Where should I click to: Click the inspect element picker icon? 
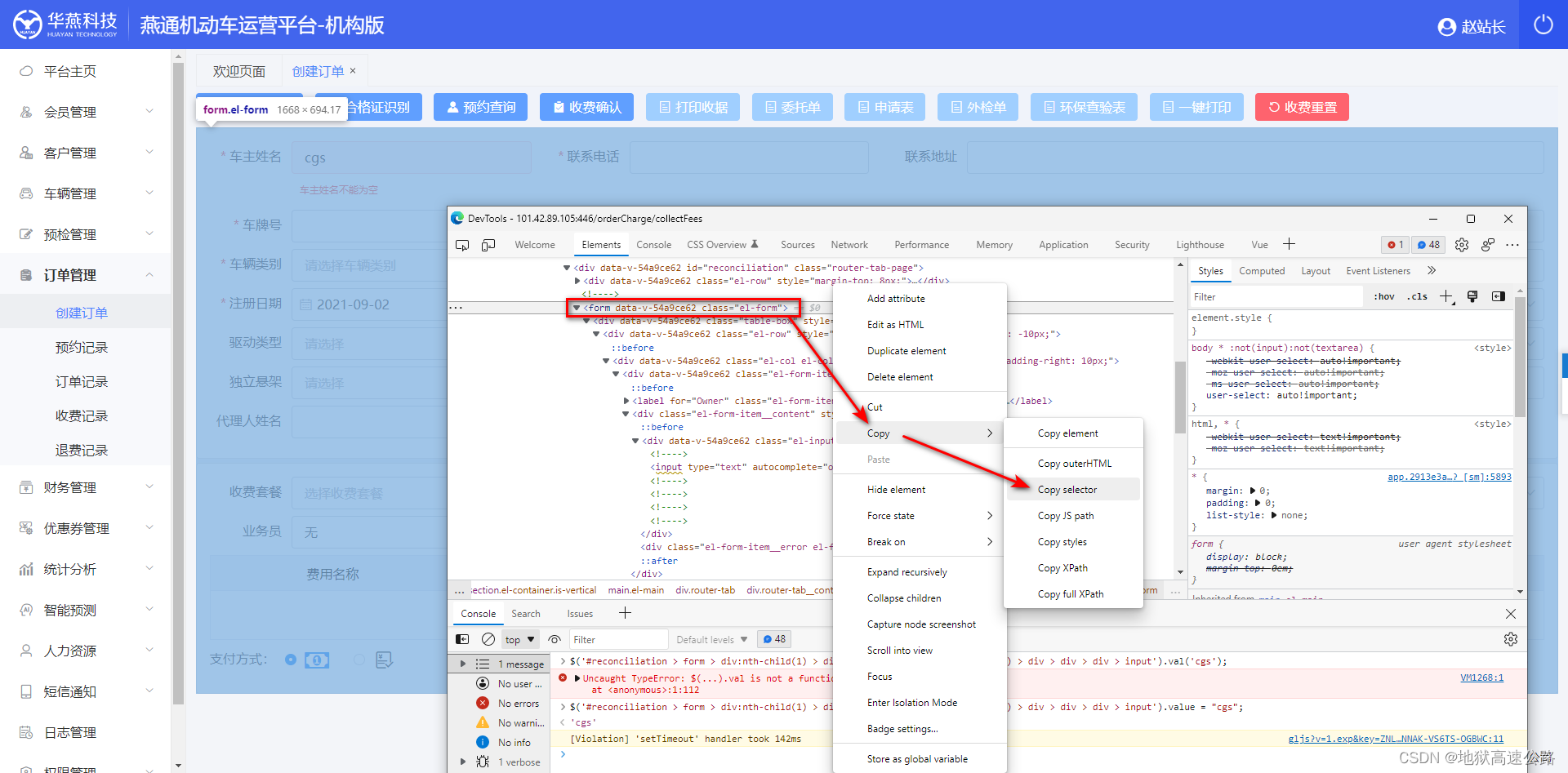point(462,245)
